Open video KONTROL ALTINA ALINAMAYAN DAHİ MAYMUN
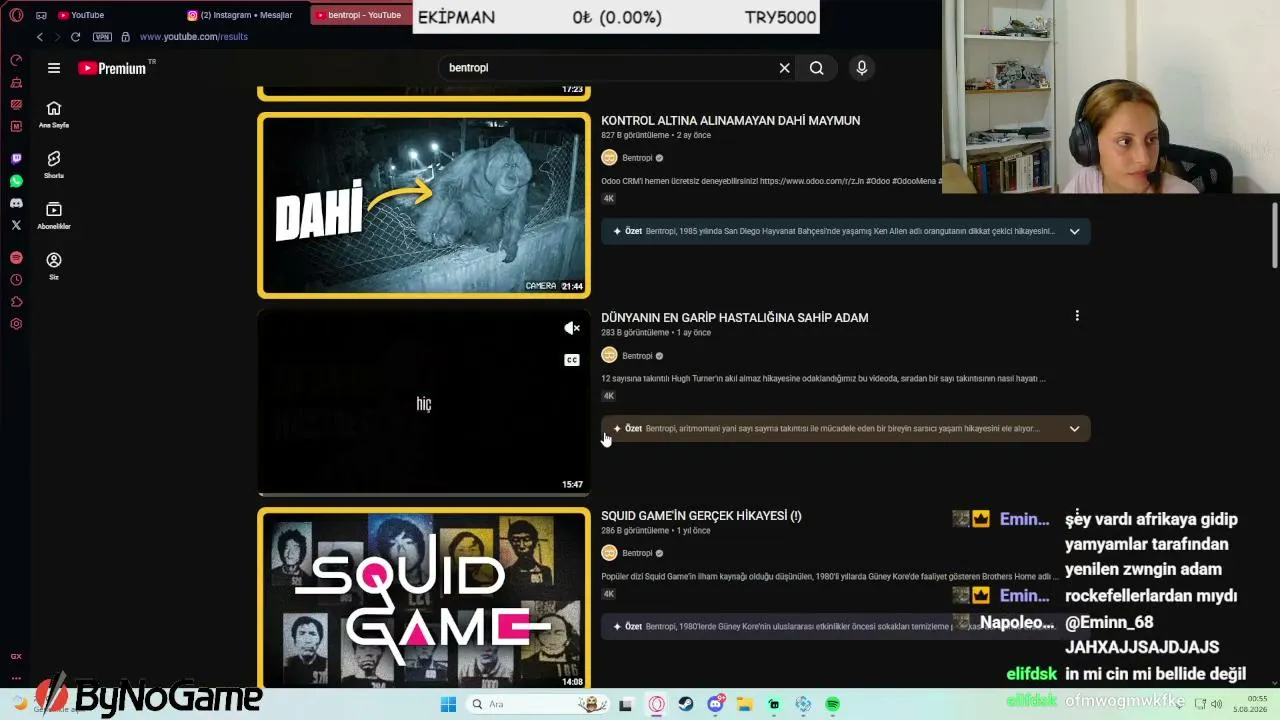 tap(730, 120)
